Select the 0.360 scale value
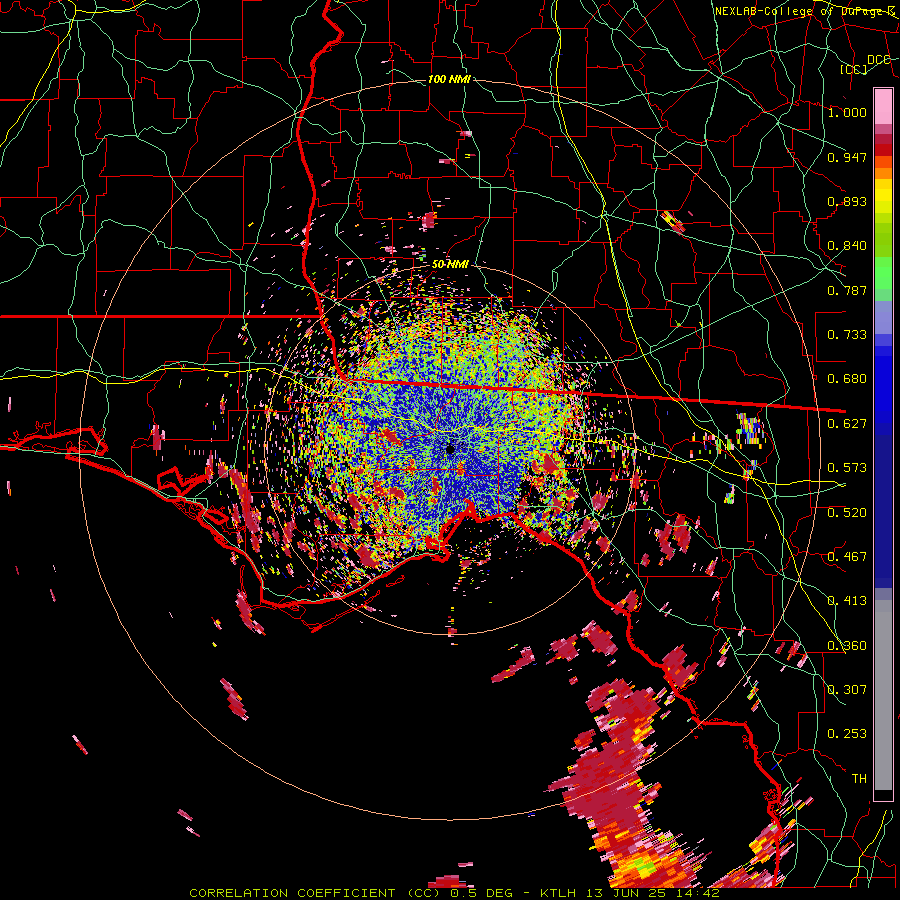 (x=847, y=646)
